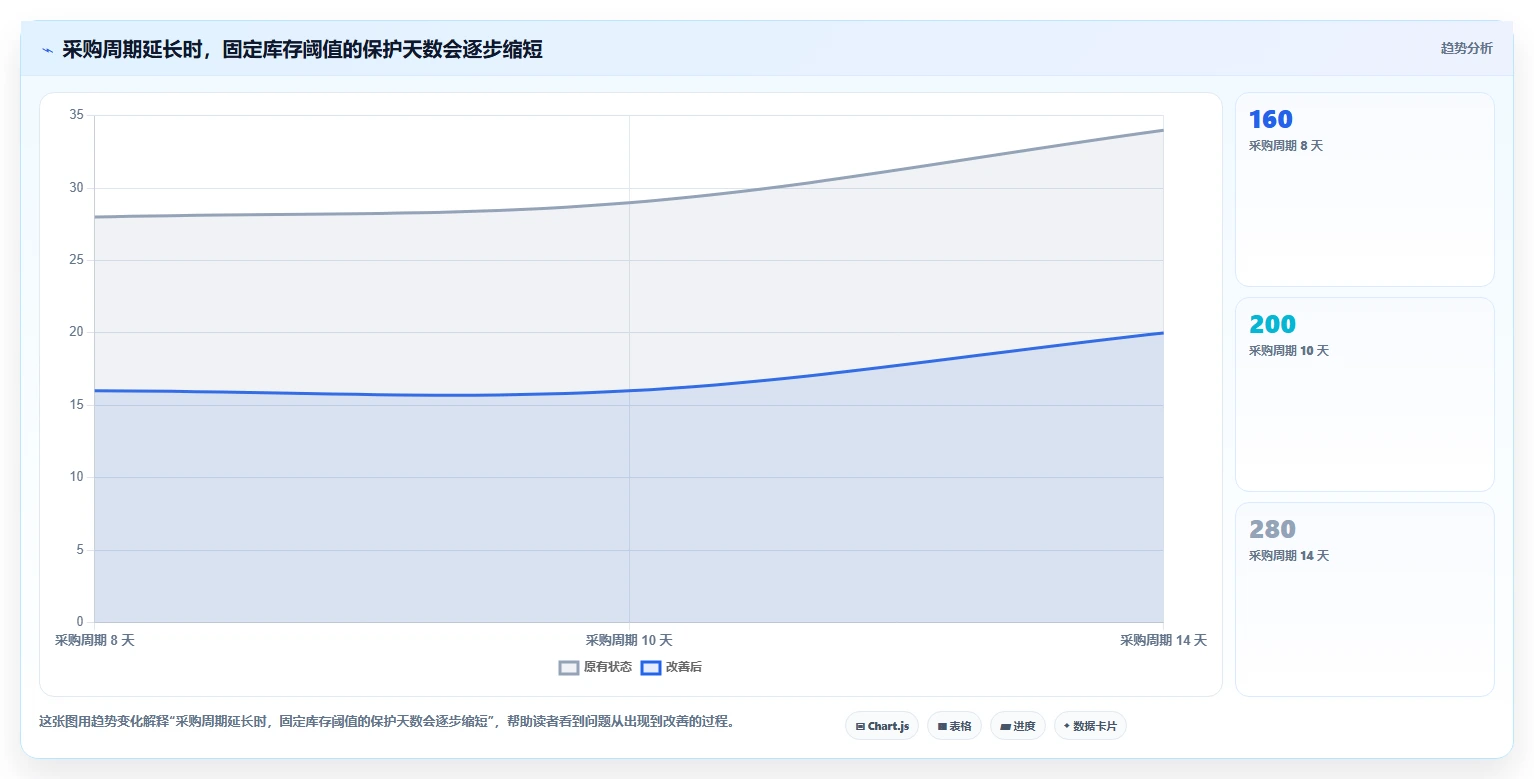Click the y-axis value 15
The image size is (1534, 779).
tap(77, 405)
